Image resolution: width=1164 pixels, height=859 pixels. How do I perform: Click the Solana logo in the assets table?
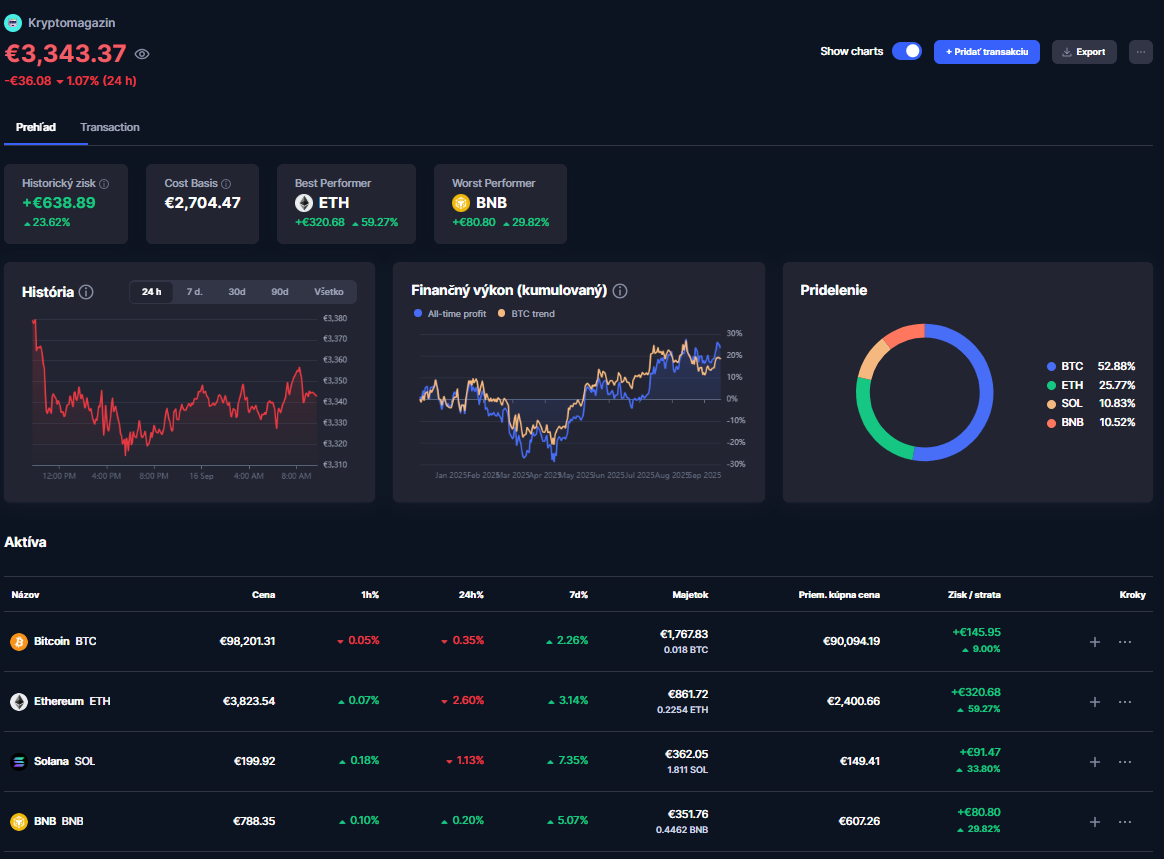click(18, 761)
